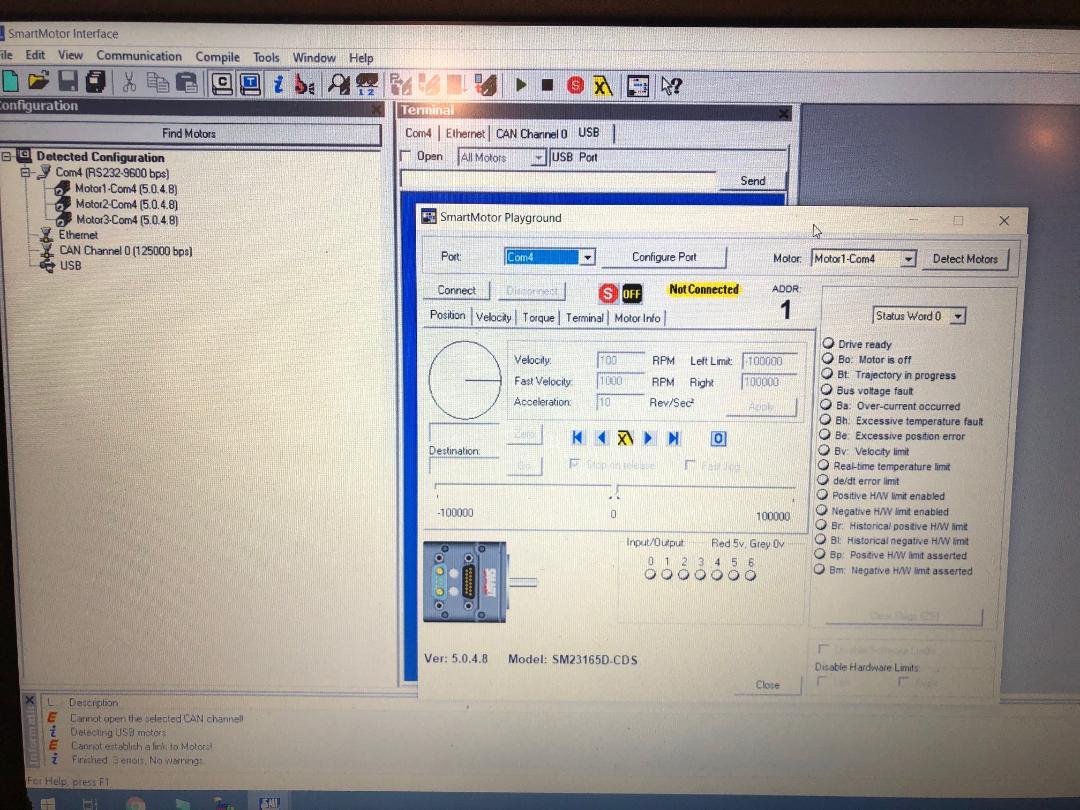
Task: Click the Configure Port button
Action: [664, 257]
